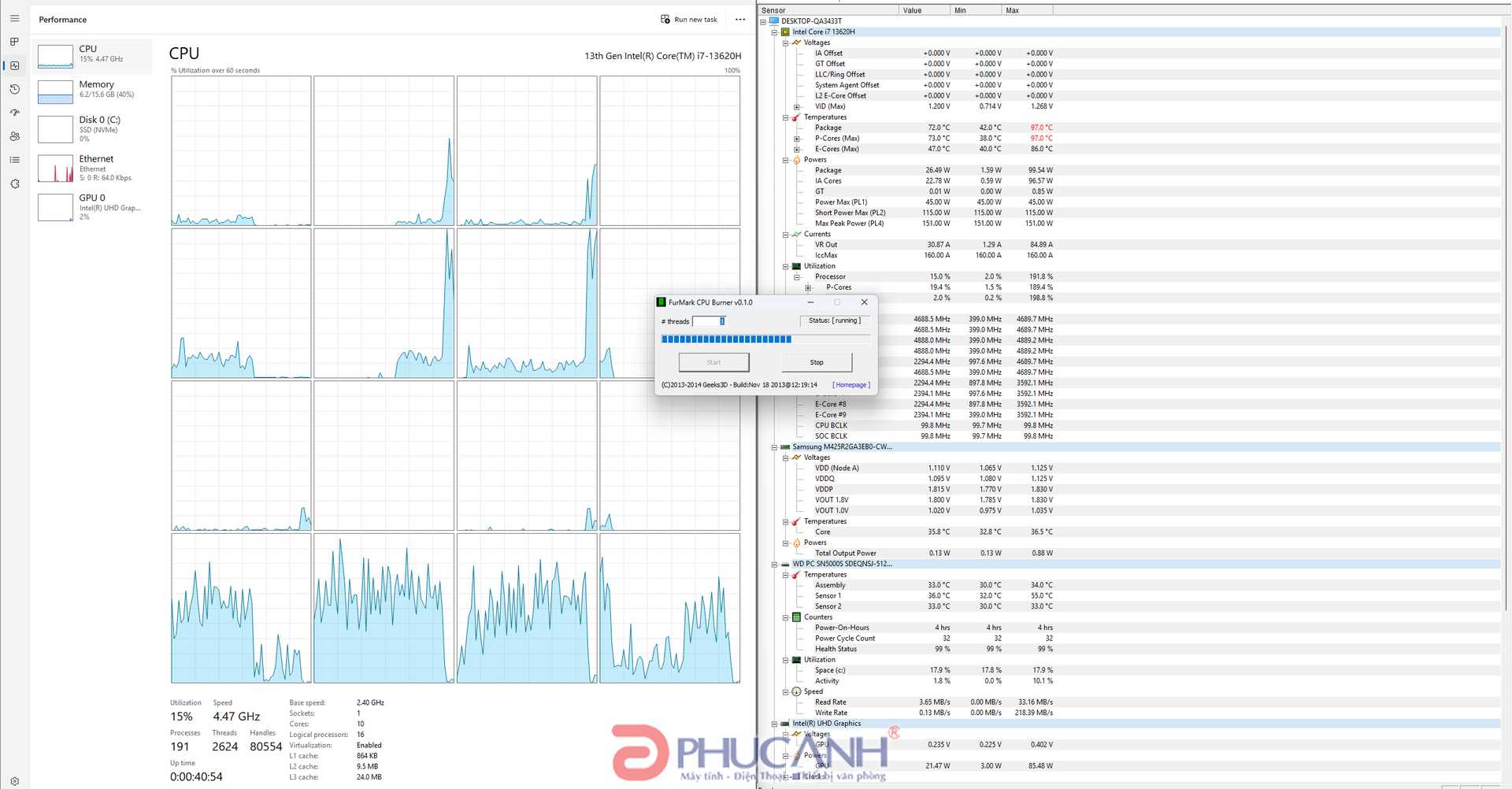Select Memory in the performance list
Image resolution: width=1512 pixels, height=789 pixels.
click(x=94, y=90)
